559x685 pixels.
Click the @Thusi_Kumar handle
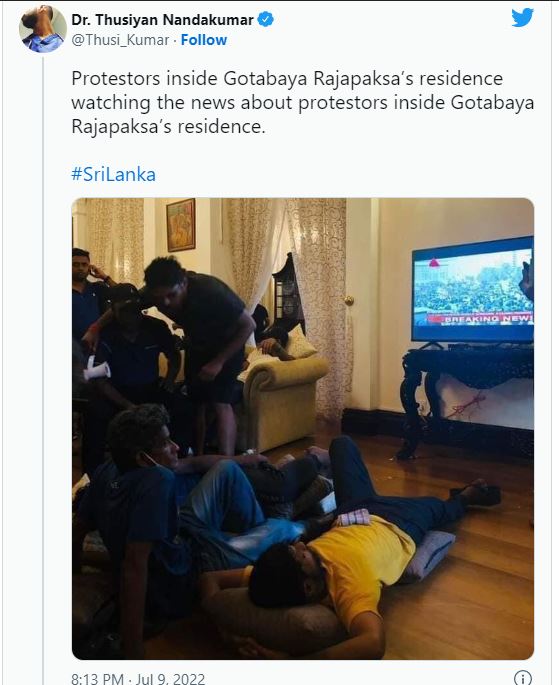(x=120, y=40)
